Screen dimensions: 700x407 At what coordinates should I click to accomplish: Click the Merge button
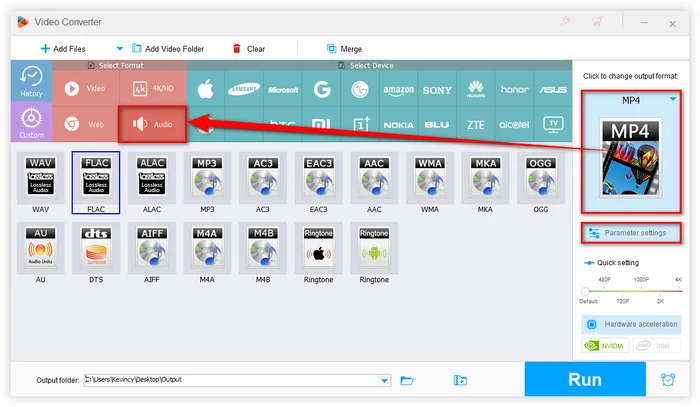344,49
